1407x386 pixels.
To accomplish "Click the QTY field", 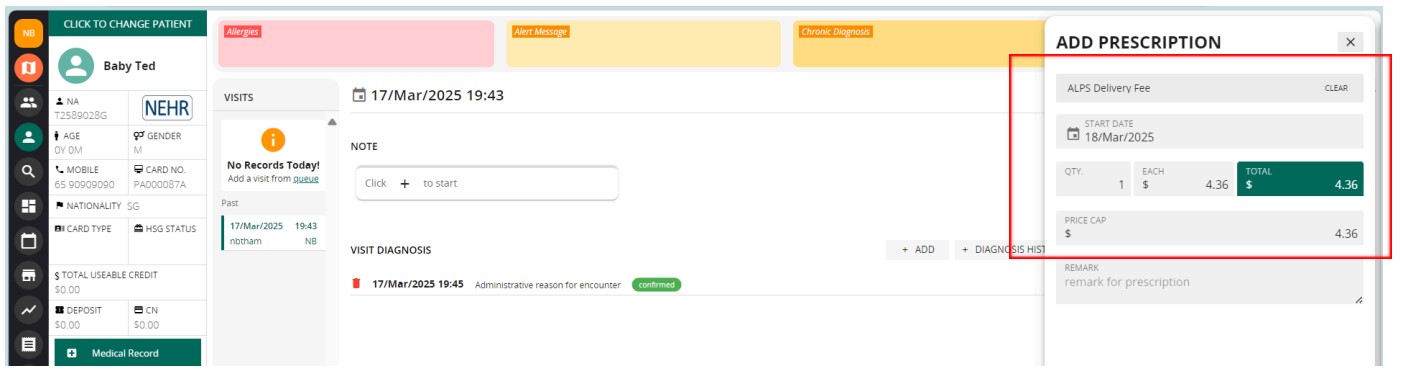I will point(1094,179).
